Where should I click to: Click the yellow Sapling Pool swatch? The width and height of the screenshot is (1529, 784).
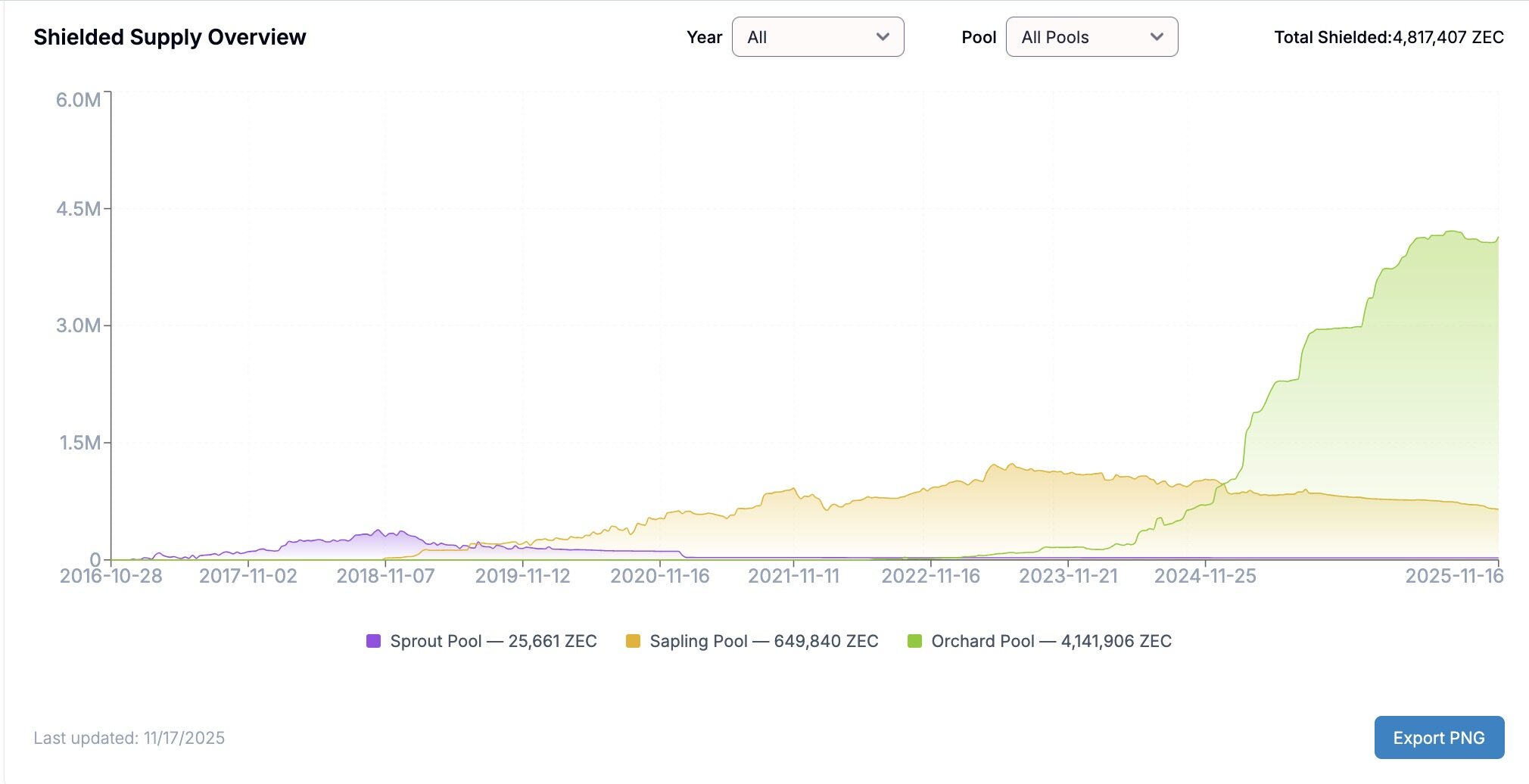633,641
